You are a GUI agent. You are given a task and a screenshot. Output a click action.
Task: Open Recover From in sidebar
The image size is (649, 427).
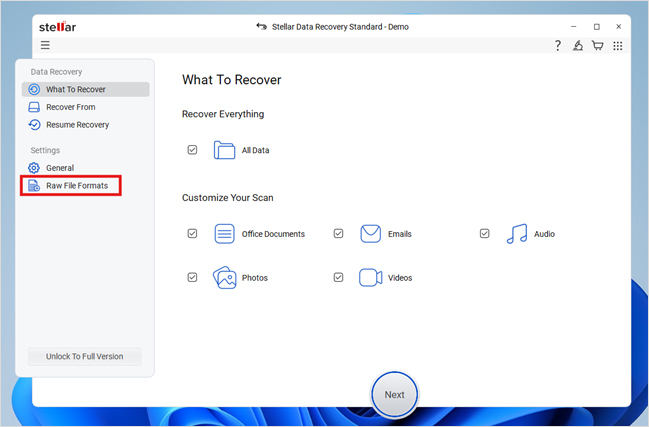85,107
